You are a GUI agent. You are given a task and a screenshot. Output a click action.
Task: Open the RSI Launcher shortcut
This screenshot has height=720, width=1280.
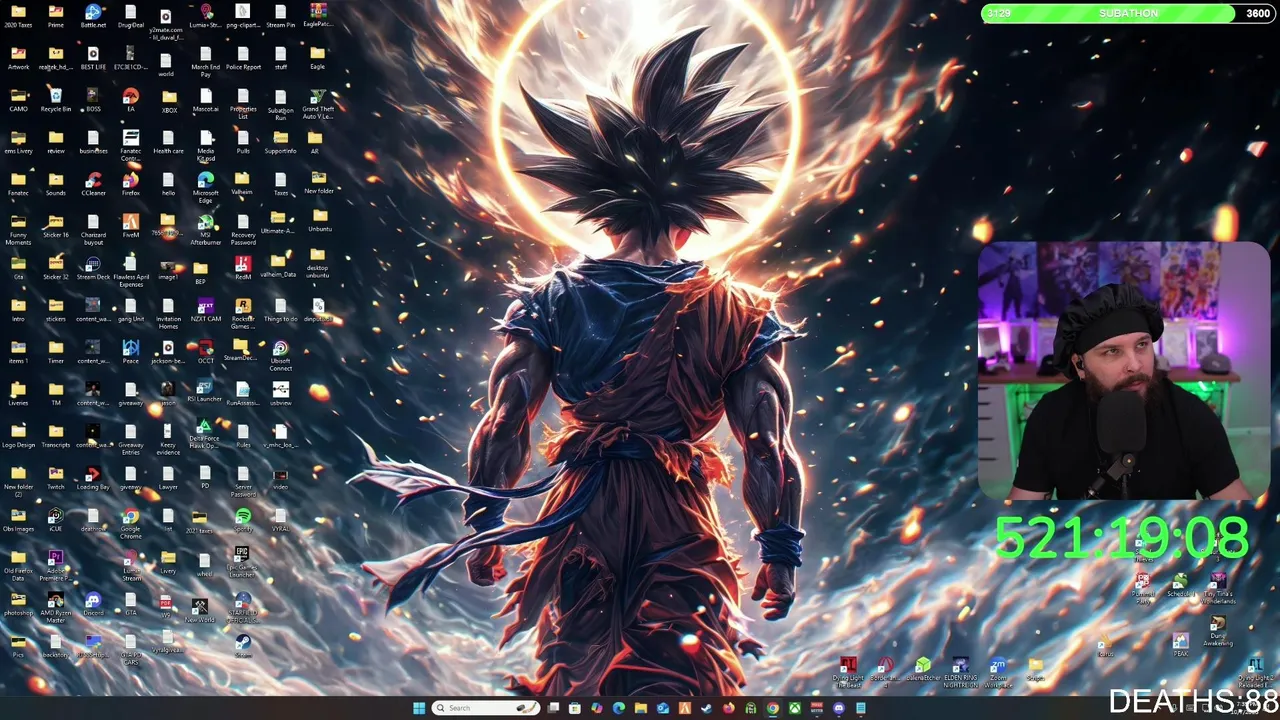206,390
